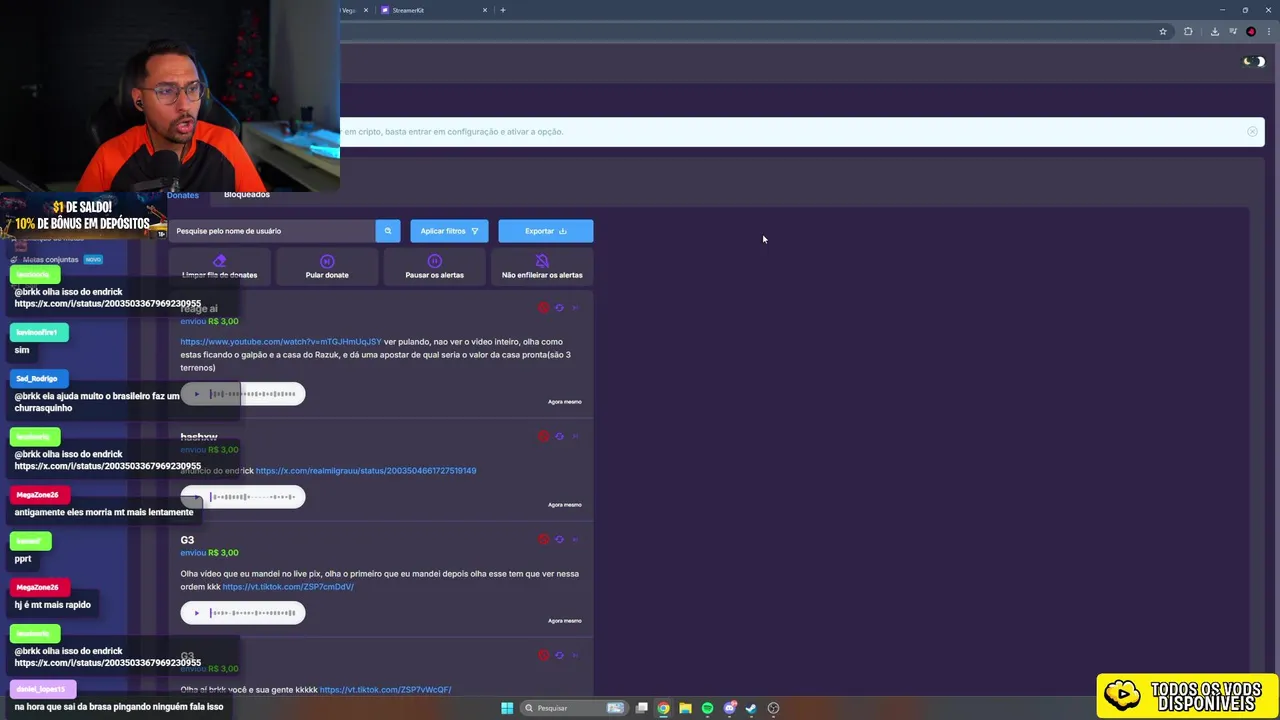The height and width of the screenshot is (720, 1280).
Task: Click the Exportar button
Action: (x=546, y=231)
